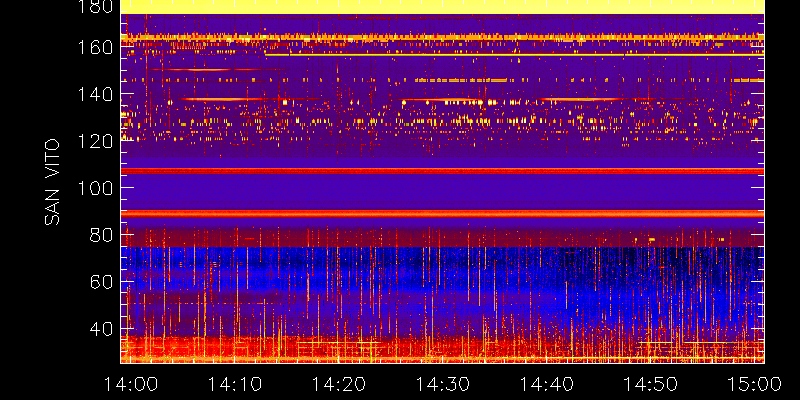800x400 pixels.
Task: Click the 80 frequency axis label
Action: tap(102, 235)
